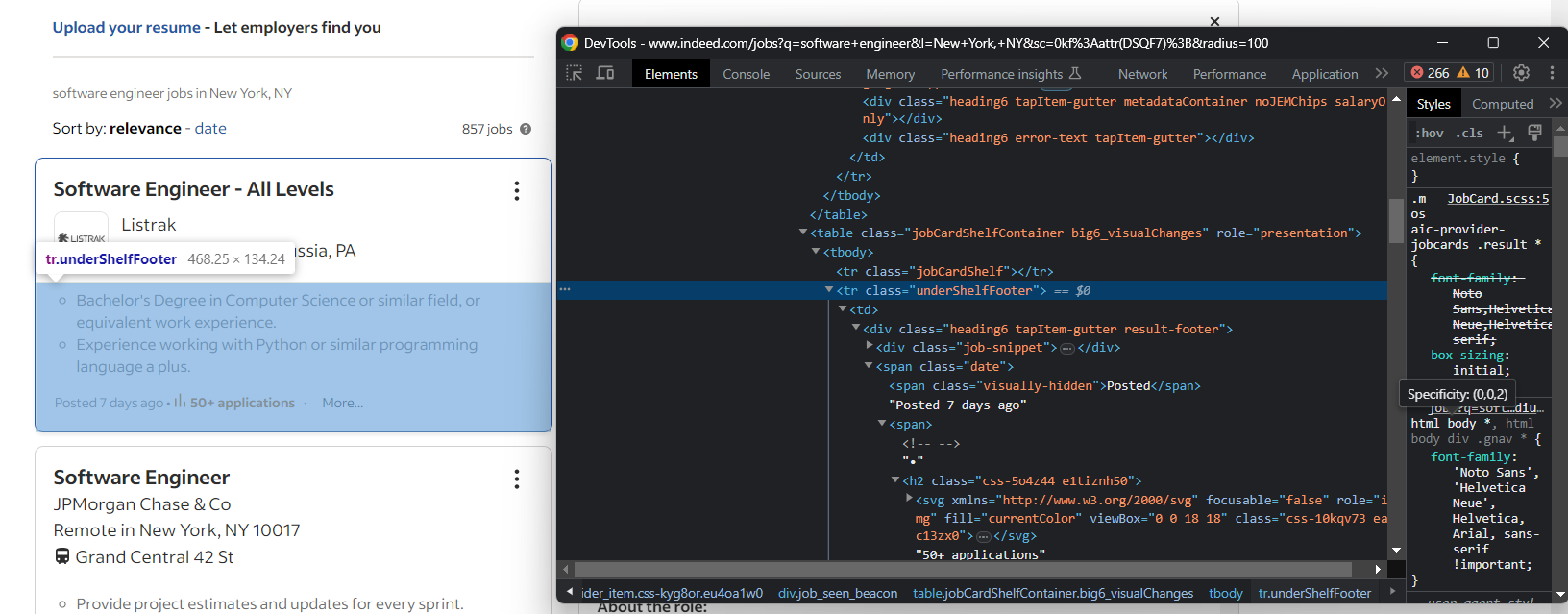The width and height of the screenshot is (1568, 614).
Task: Open options menu for JPMorgan Chase job card
Action: (x=517, y=479)
